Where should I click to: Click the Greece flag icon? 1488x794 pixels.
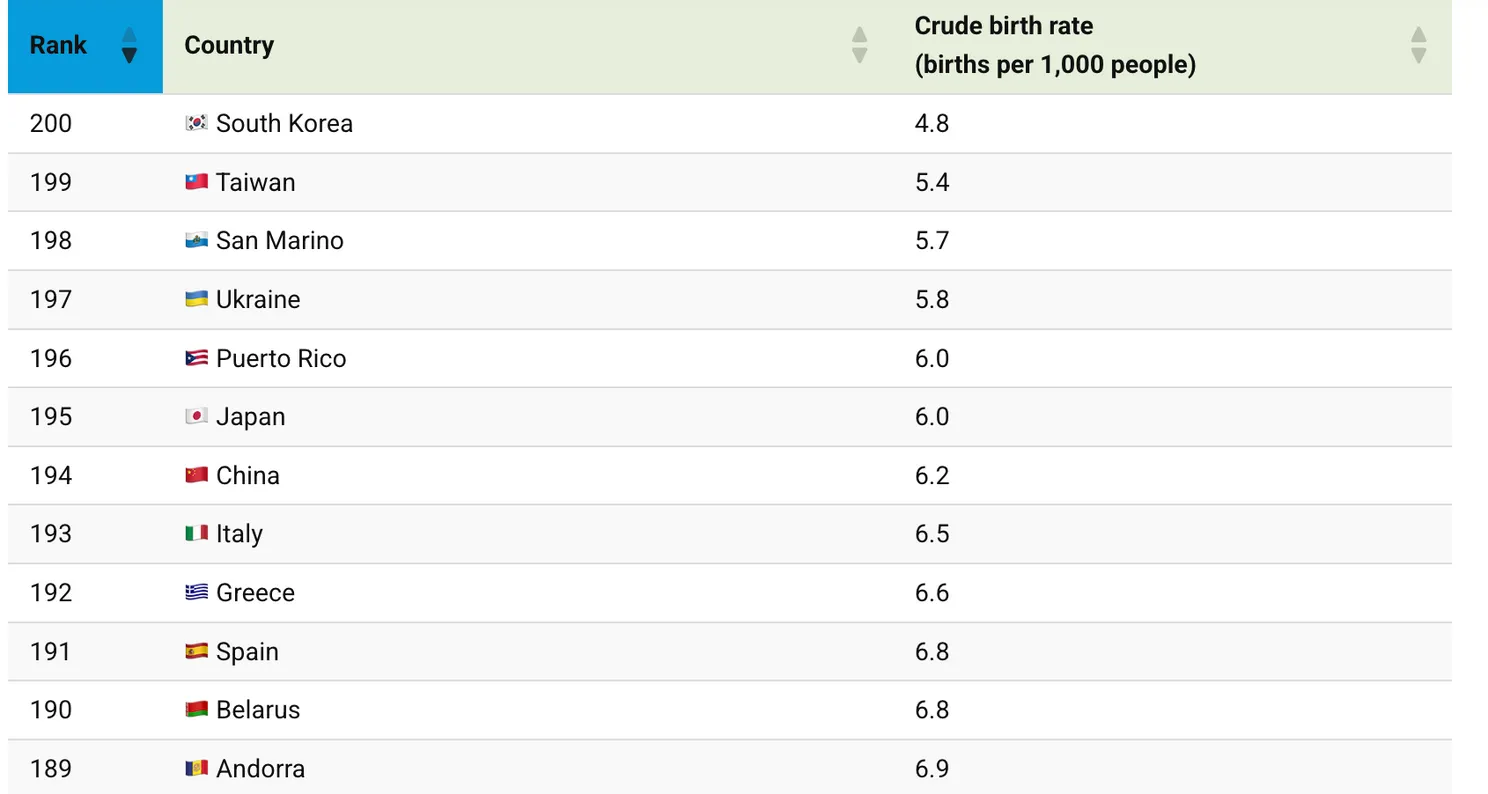197,593
